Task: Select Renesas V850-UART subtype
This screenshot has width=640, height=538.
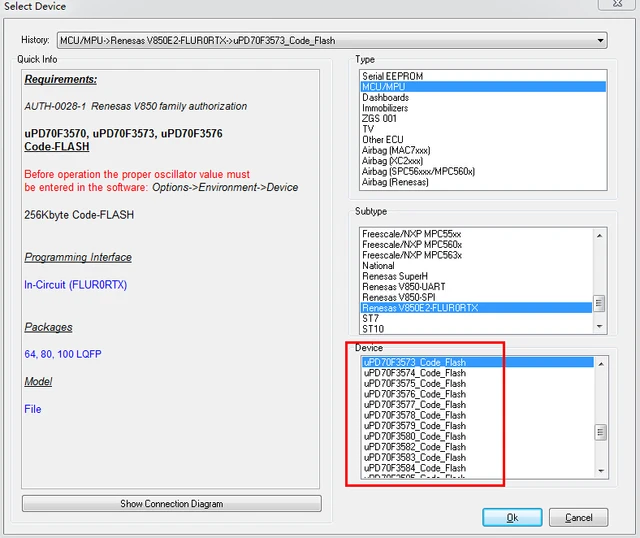Action: coord(476,287)
